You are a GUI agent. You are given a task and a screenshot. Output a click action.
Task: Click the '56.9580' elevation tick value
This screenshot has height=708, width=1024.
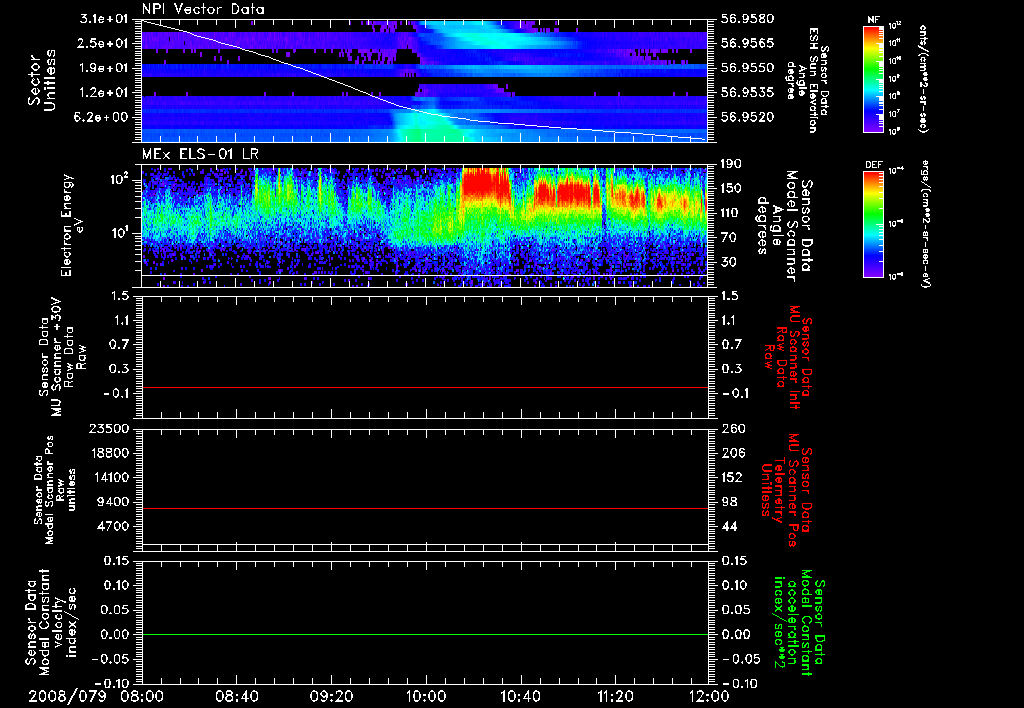747,18
